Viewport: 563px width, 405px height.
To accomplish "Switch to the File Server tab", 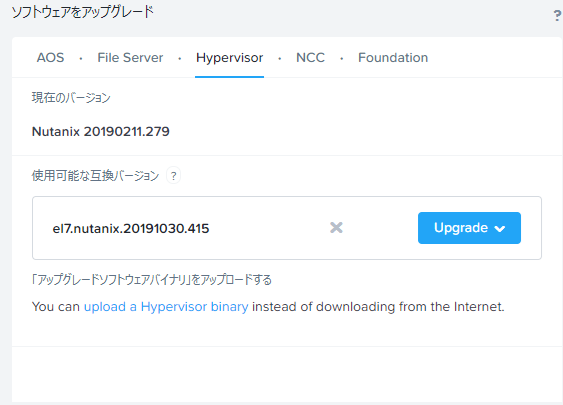I will 130,57.
